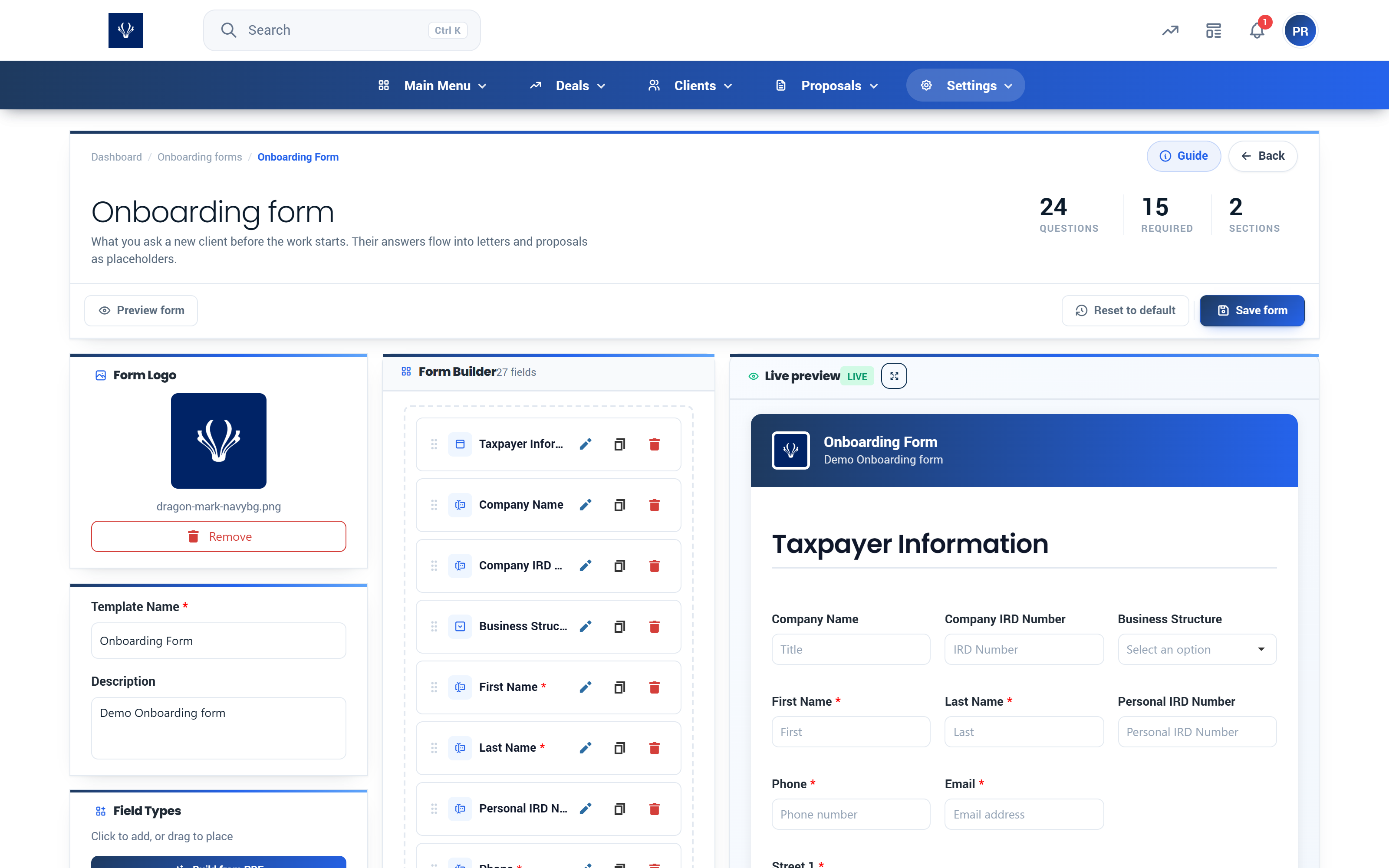The width and height of the screenshot is (1389, 868).
Task: Edit the Taxpayer Information field
Action: [585, 444]
